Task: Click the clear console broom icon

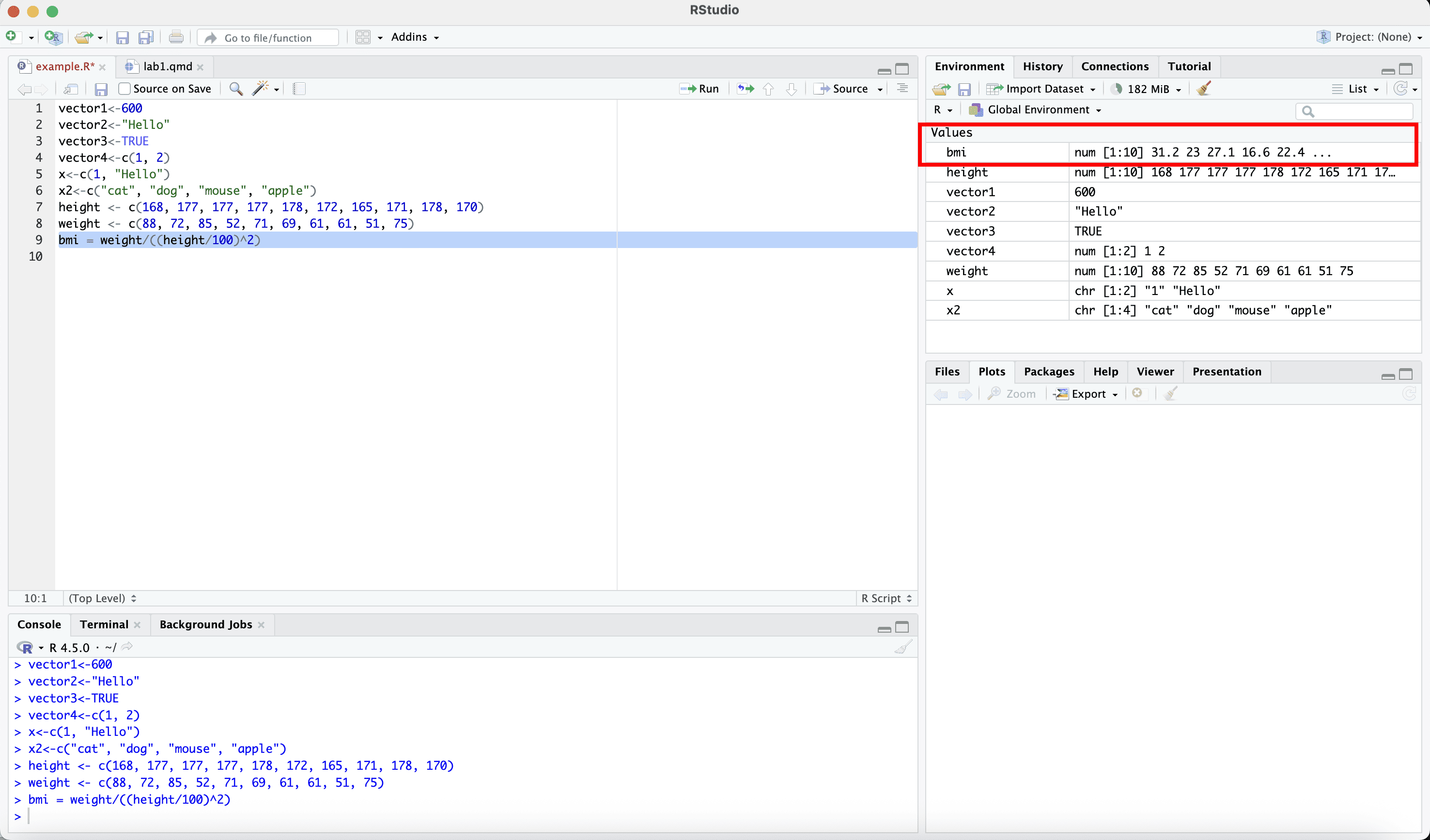Action: [x=902, y=647]
